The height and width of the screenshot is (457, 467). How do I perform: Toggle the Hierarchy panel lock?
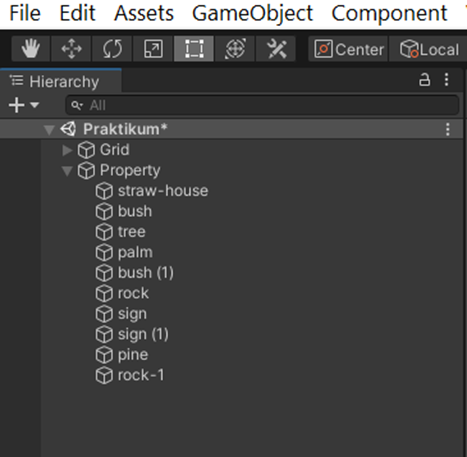click(424, 80)
